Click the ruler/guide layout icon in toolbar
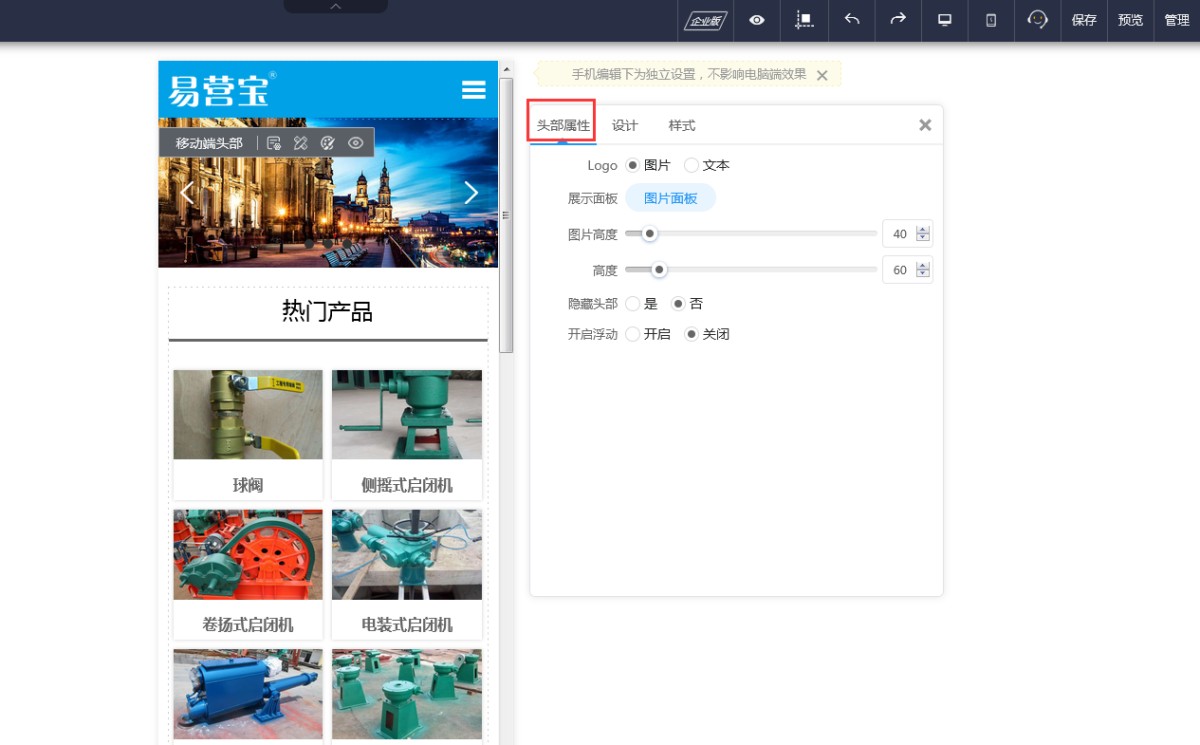Viewport: 1200px width, 745px height. coord(804,20)
